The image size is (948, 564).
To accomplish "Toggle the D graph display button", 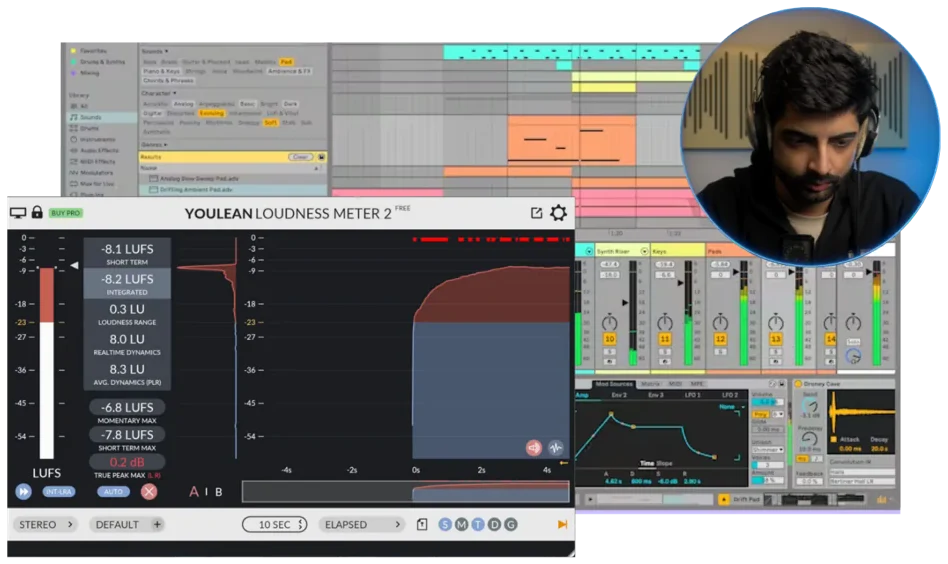I will [494, 524].
